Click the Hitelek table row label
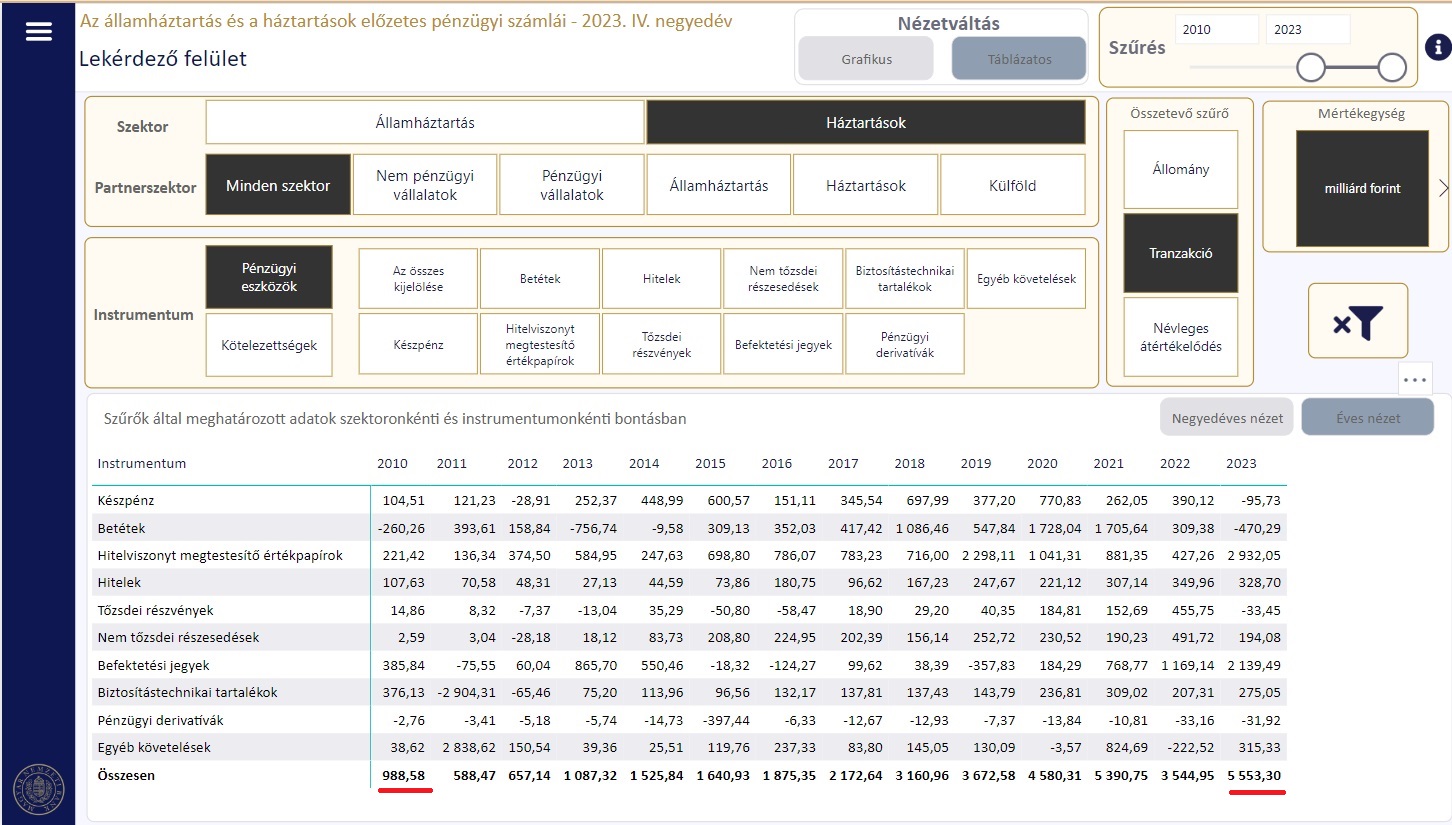 tap(119, 582)
